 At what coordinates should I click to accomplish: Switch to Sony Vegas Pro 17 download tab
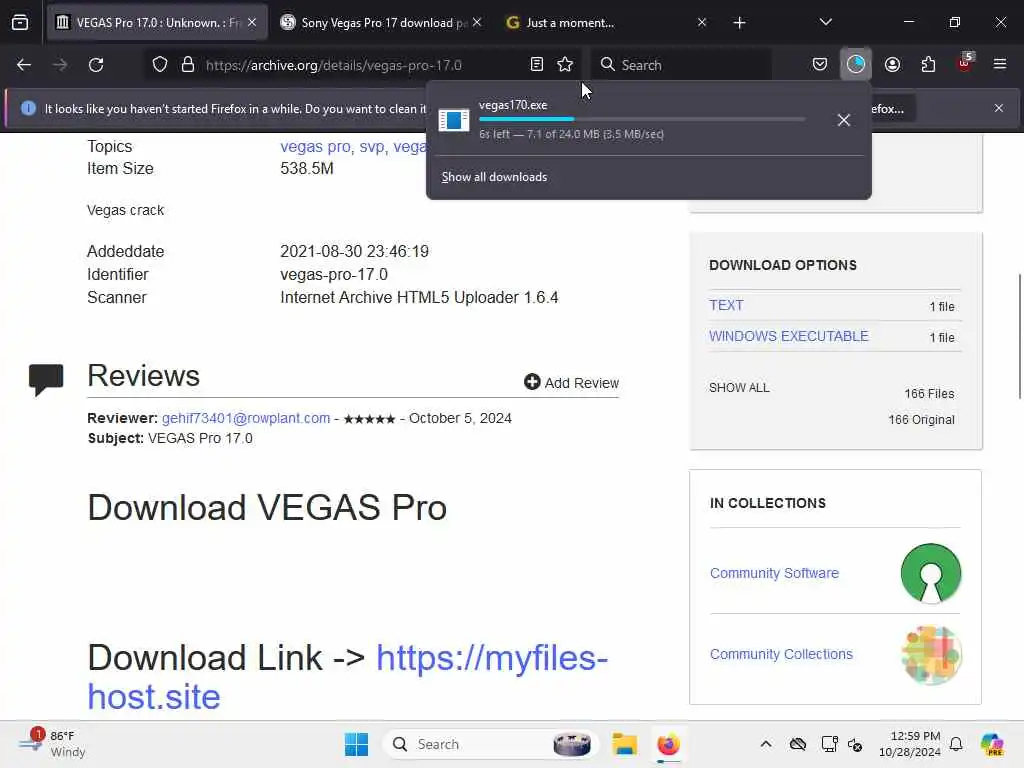[383, 23]
